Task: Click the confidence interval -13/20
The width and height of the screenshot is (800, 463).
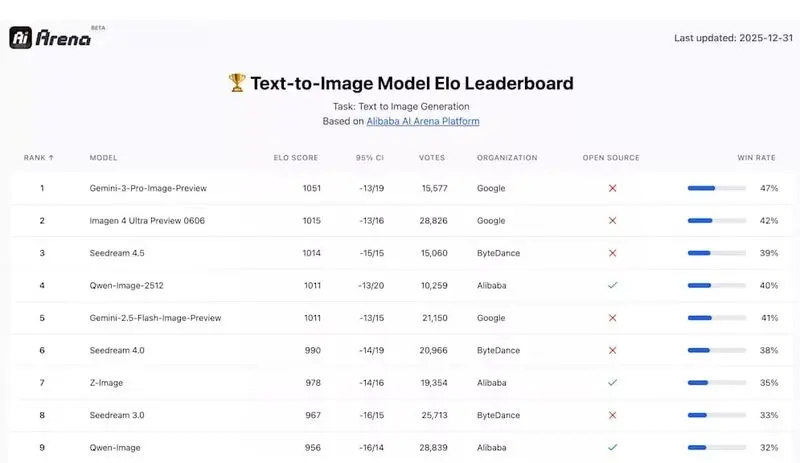Action: click(x=371, y=285)
